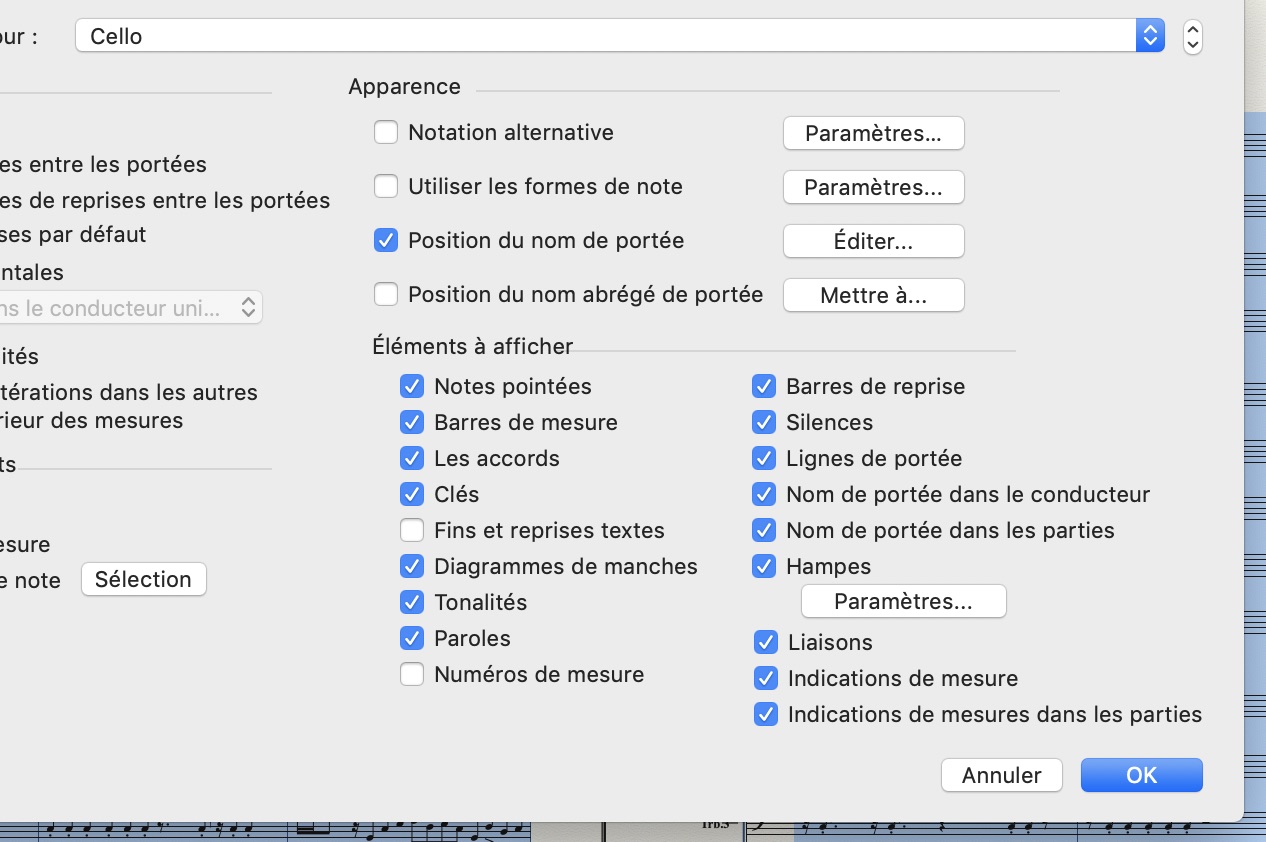Screen dimensions: 1266x842
Task: Open Paramètres for note shapes
Action: coord(873,188)
